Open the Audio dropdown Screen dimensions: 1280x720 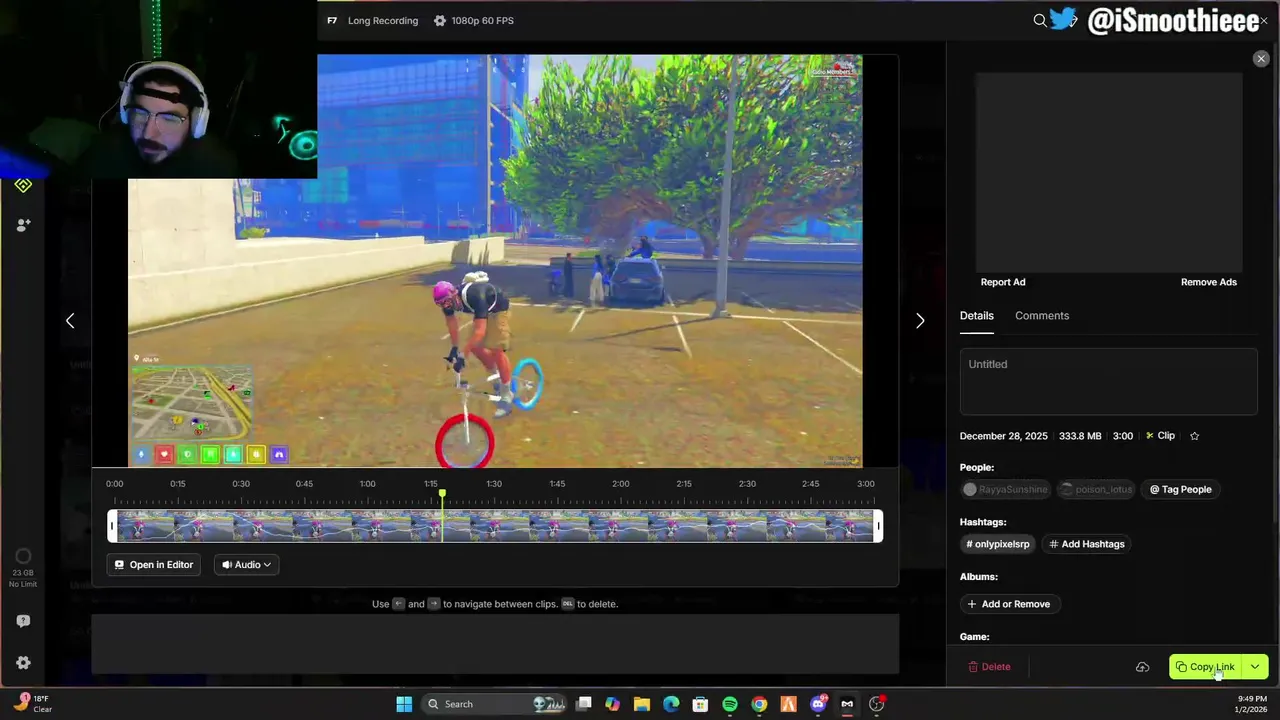tap(246, 565)
